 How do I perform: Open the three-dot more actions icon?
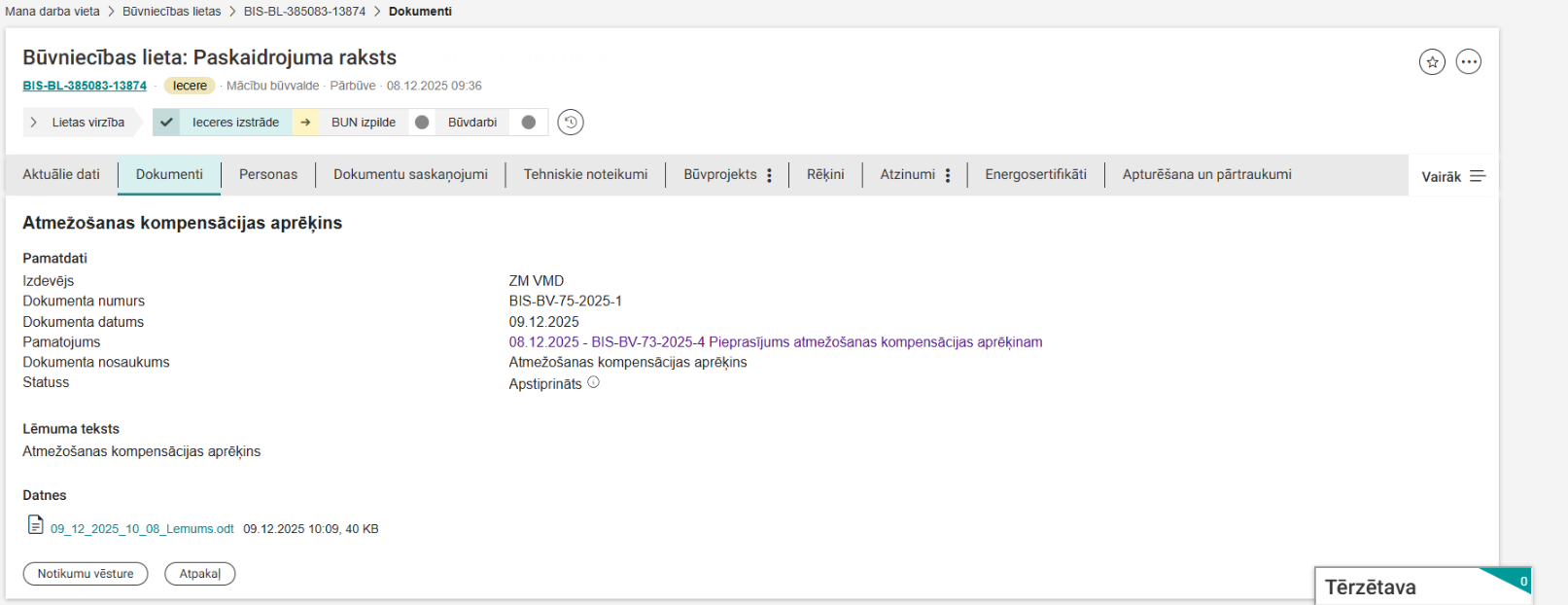[x=1468, y=62]
